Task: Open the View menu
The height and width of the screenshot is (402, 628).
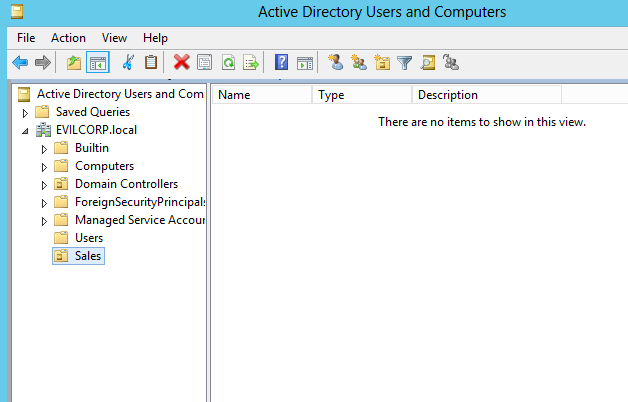Action: [114, 37]
